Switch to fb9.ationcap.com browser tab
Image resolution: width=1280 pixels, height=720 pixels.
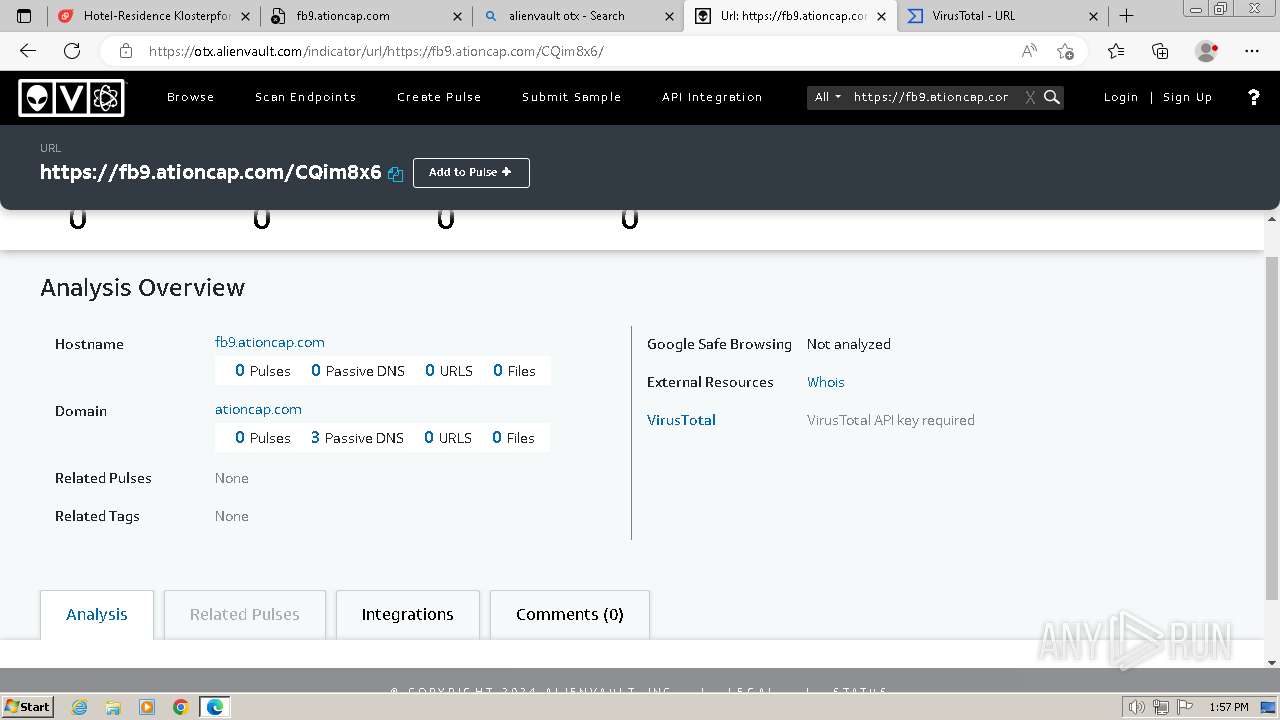coord(365,16)
